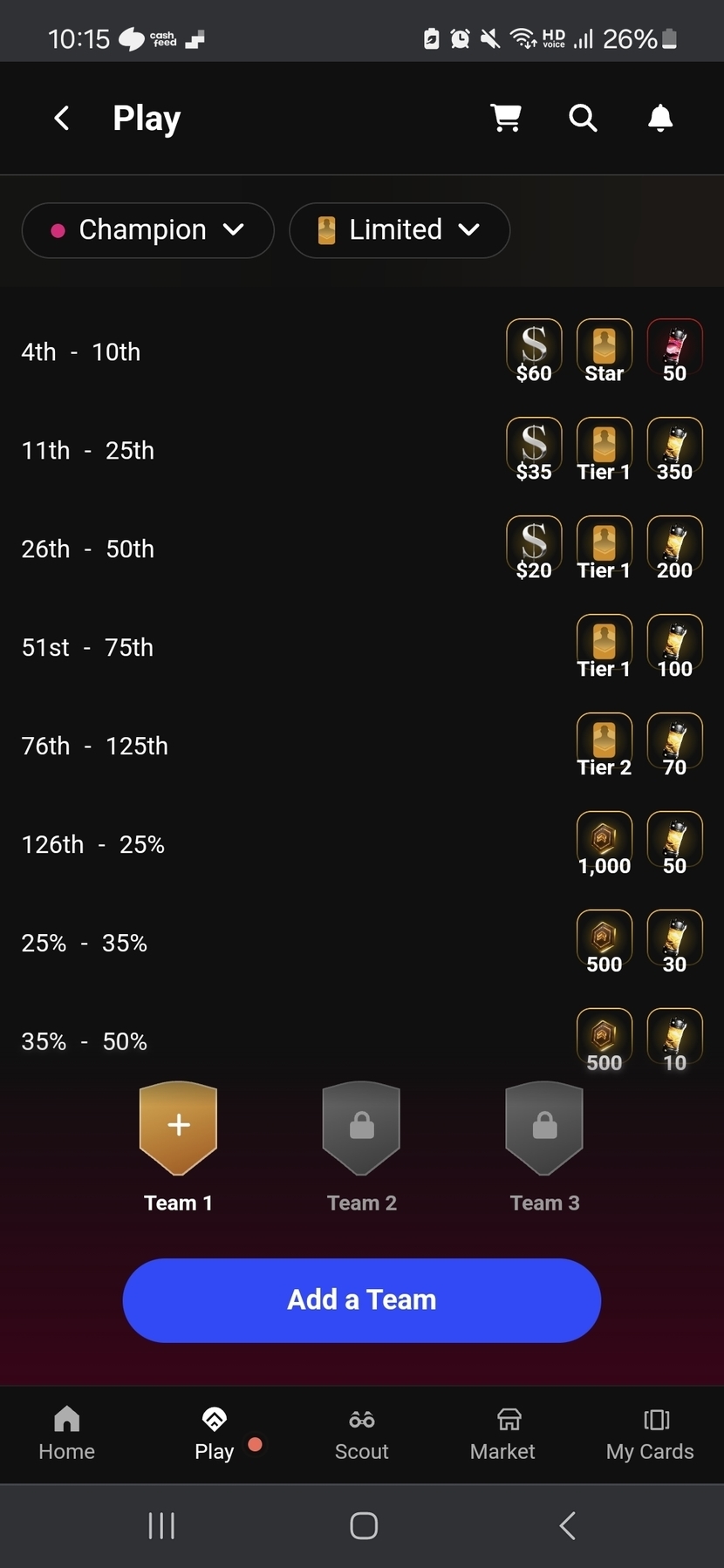Go back using the header arrow
This screenshot has width=724, height=1568.
(x=62, y=118)
